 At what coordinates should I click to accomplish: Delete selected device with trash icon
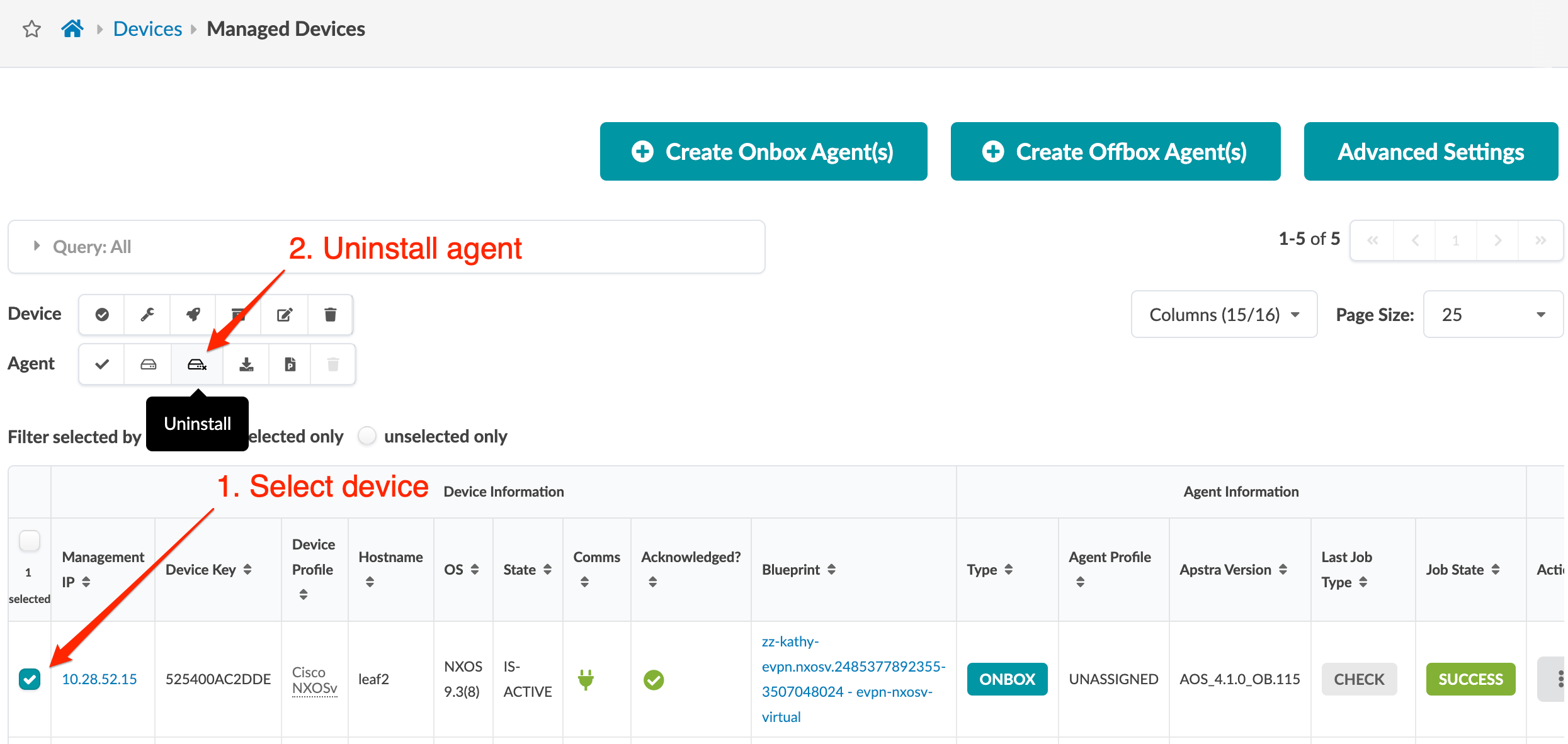coord(330,314)
